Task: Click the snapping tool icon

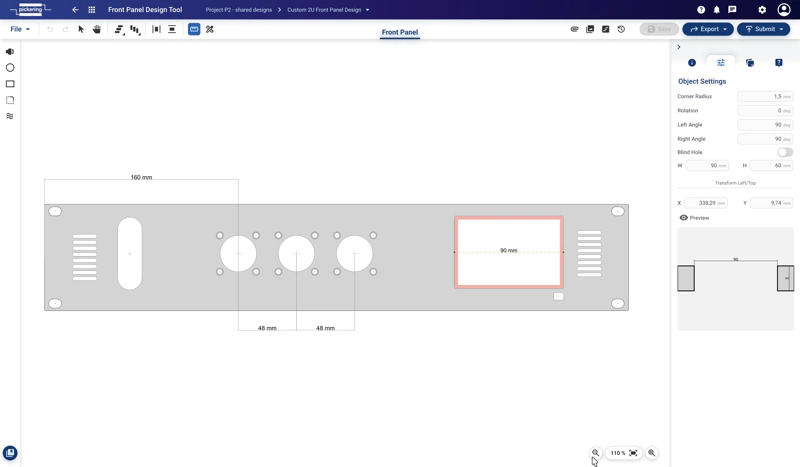Action: pyautogui.click(x=210, y=30)
